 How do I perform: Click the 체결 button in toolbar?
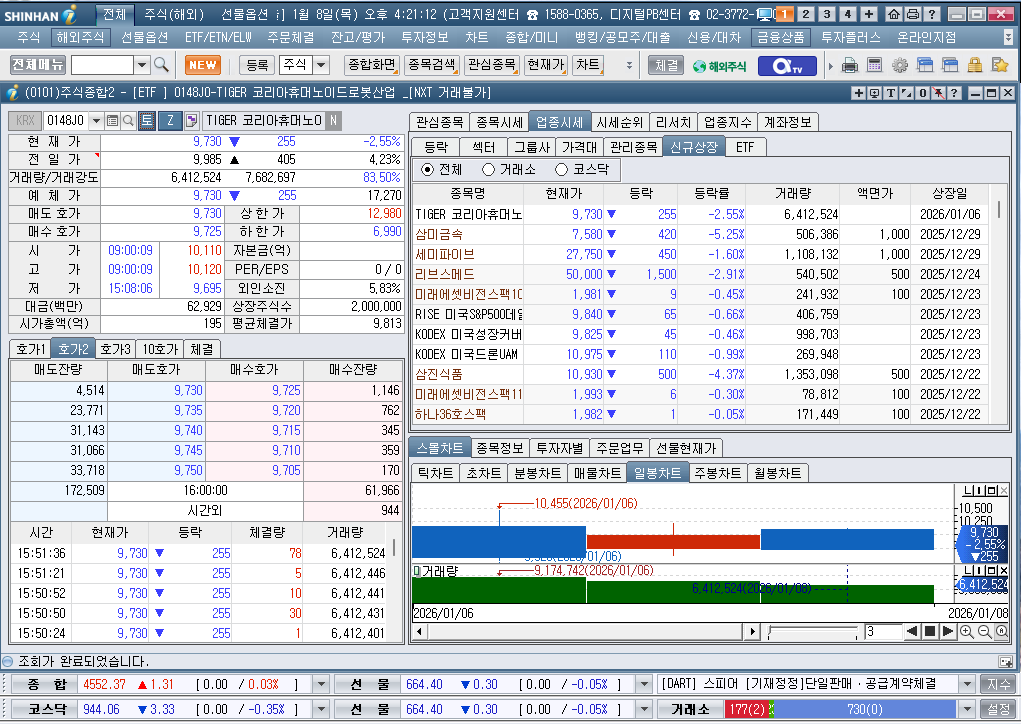click(665, 65)
